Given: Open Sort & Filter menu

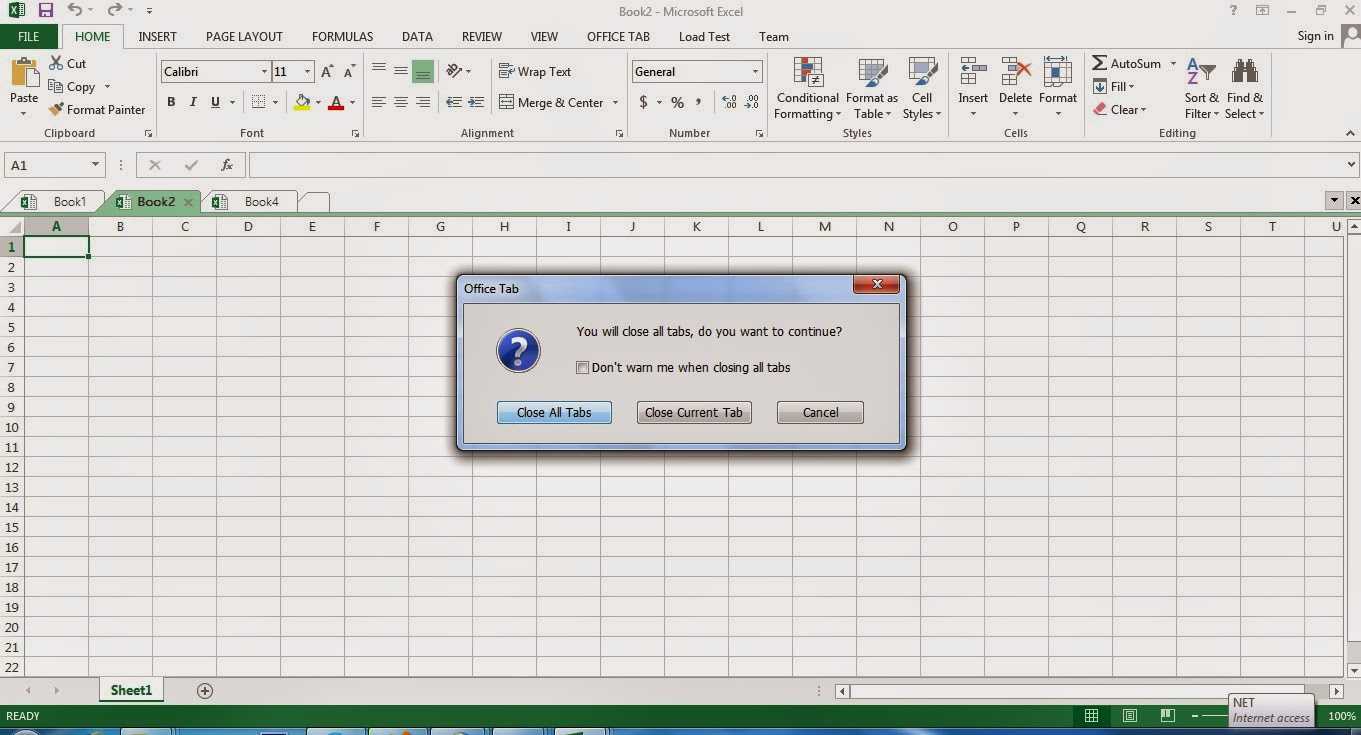Looking at the screenshot, I should (x=1201, y=88).
